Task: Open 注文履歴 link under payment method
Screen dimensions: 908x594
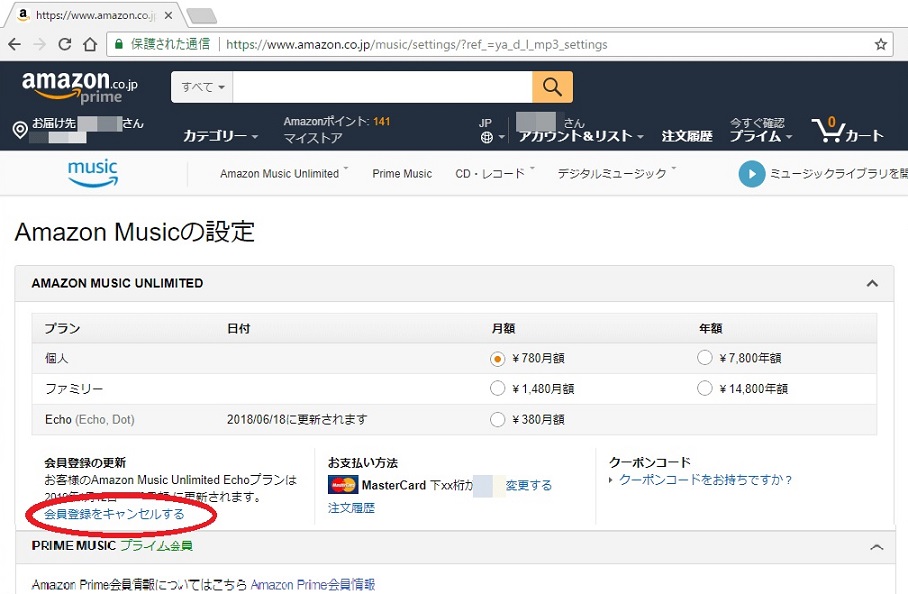Action: point(352,508)
